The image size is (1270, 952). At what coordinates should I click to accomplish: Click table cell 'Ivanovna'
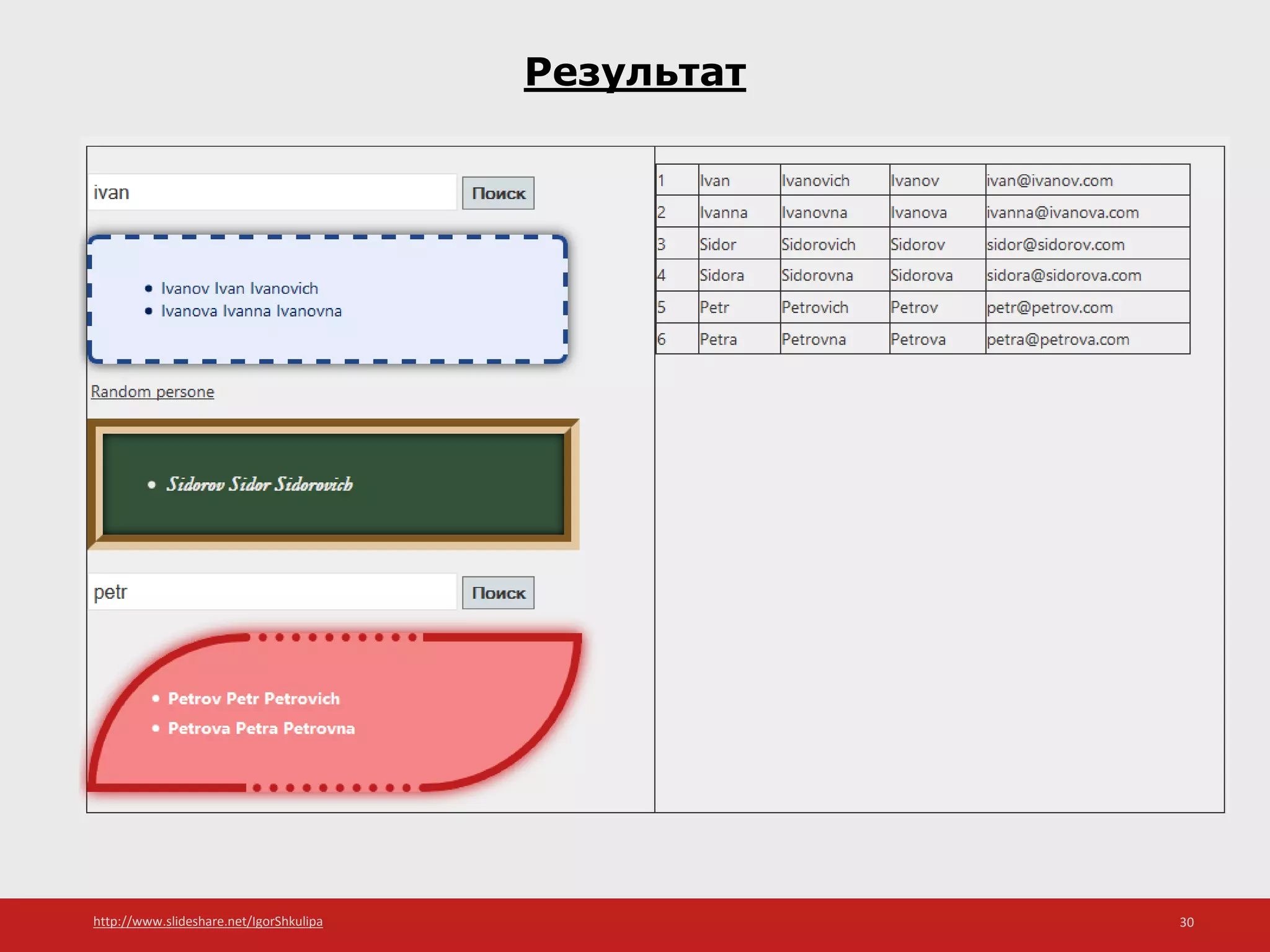coord(835,212)
